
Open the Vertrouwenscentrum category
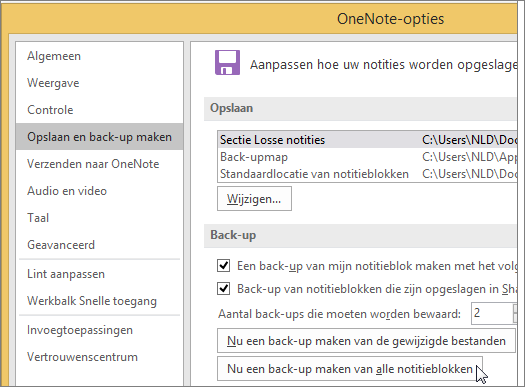point(99,357)
